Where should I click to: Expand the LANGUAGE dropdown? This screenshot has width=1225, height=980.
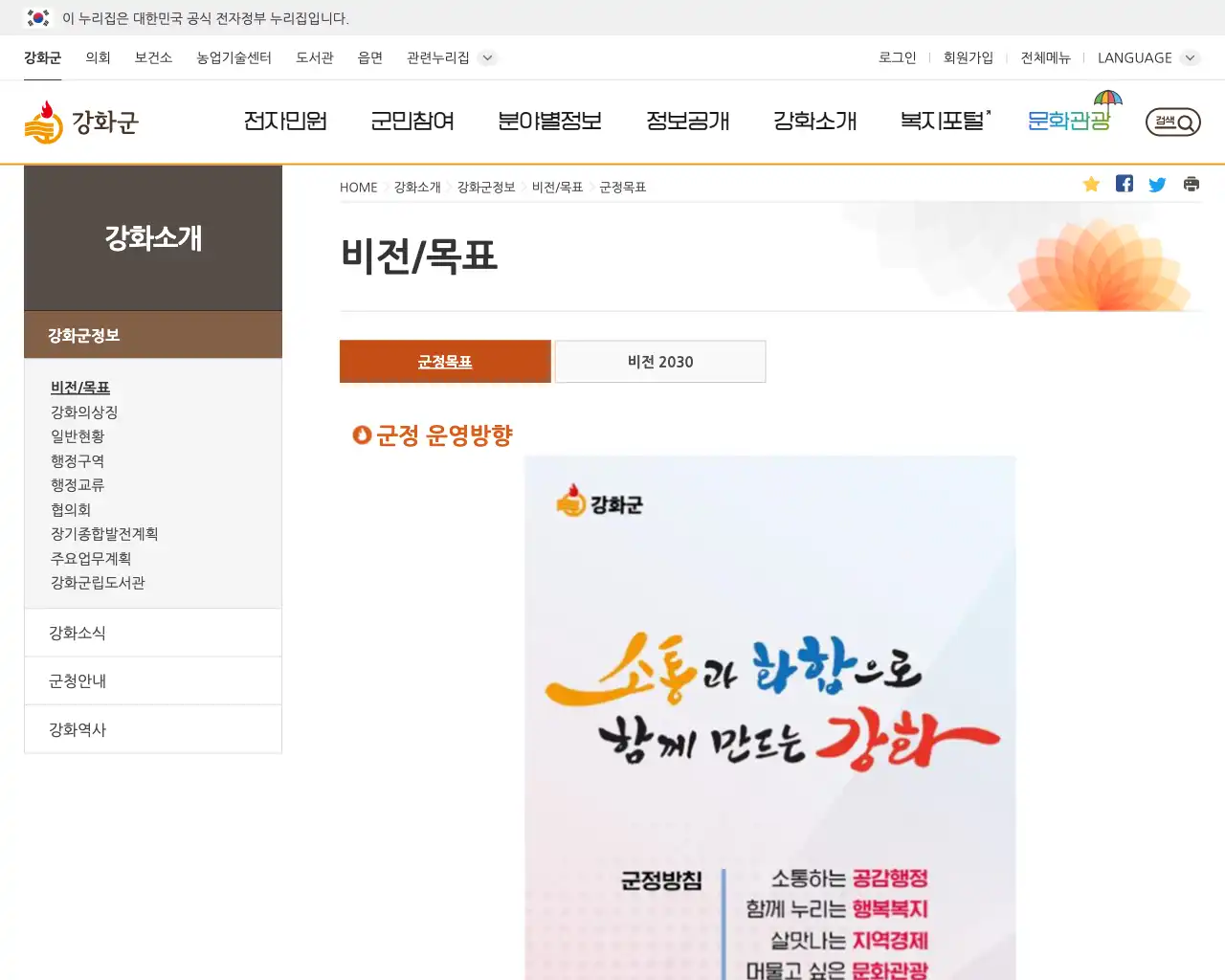[1147, 57]
